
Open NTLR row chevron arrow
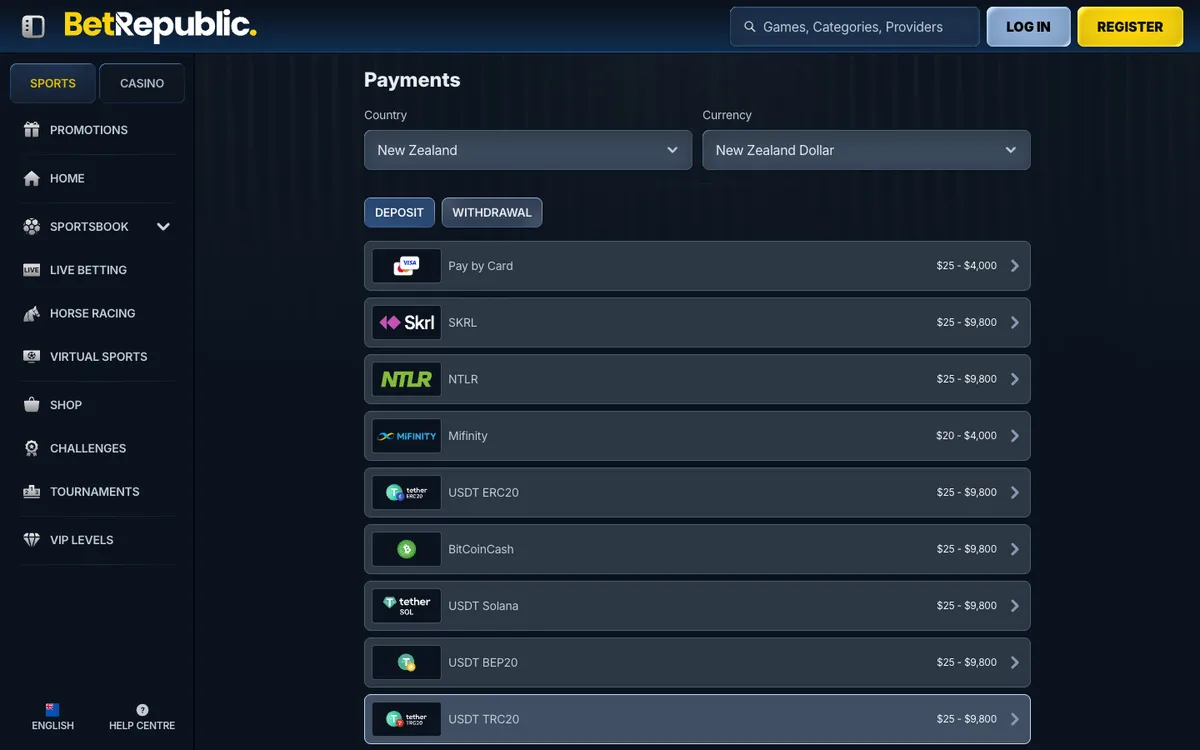[1015, 379]
